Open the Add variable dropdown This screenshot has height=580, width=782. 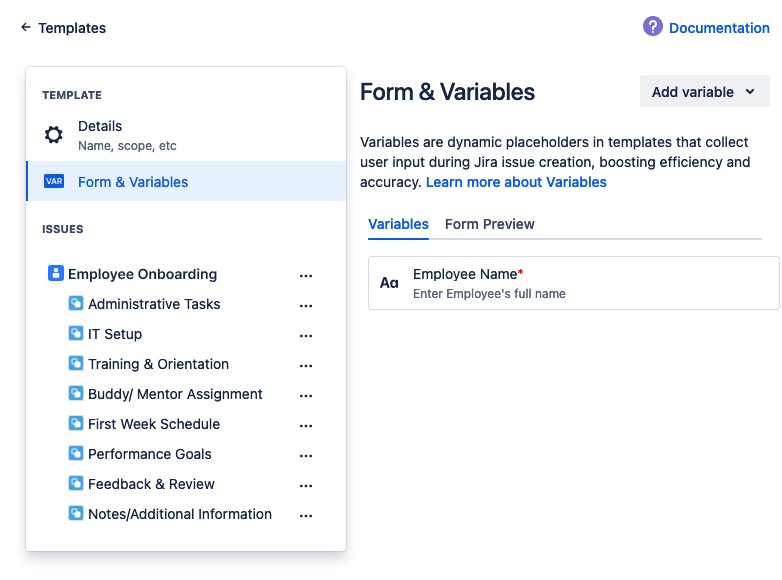[x=704, y=92]
